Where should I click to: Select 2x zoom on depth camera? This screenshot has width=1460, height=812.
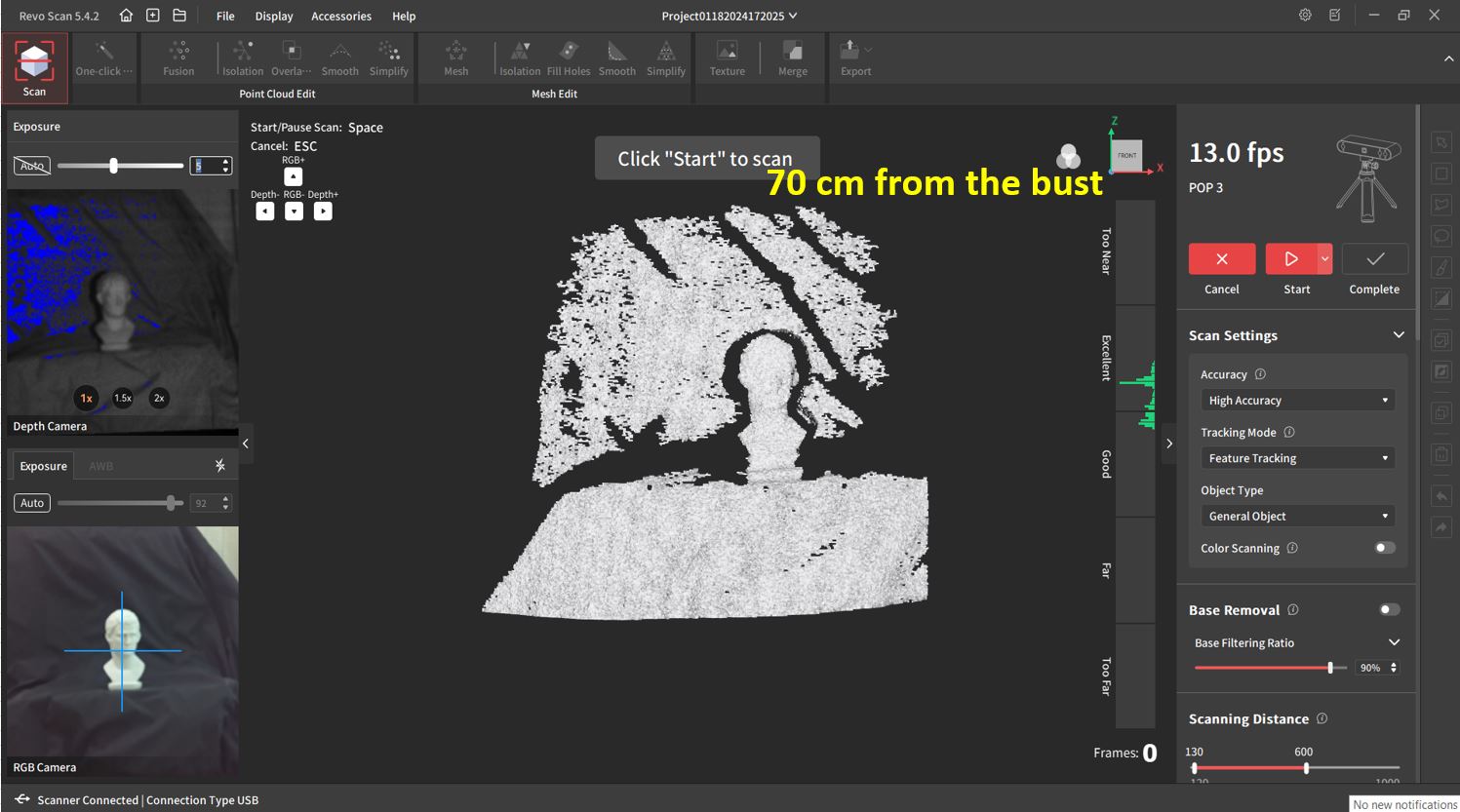click(159, 398)
